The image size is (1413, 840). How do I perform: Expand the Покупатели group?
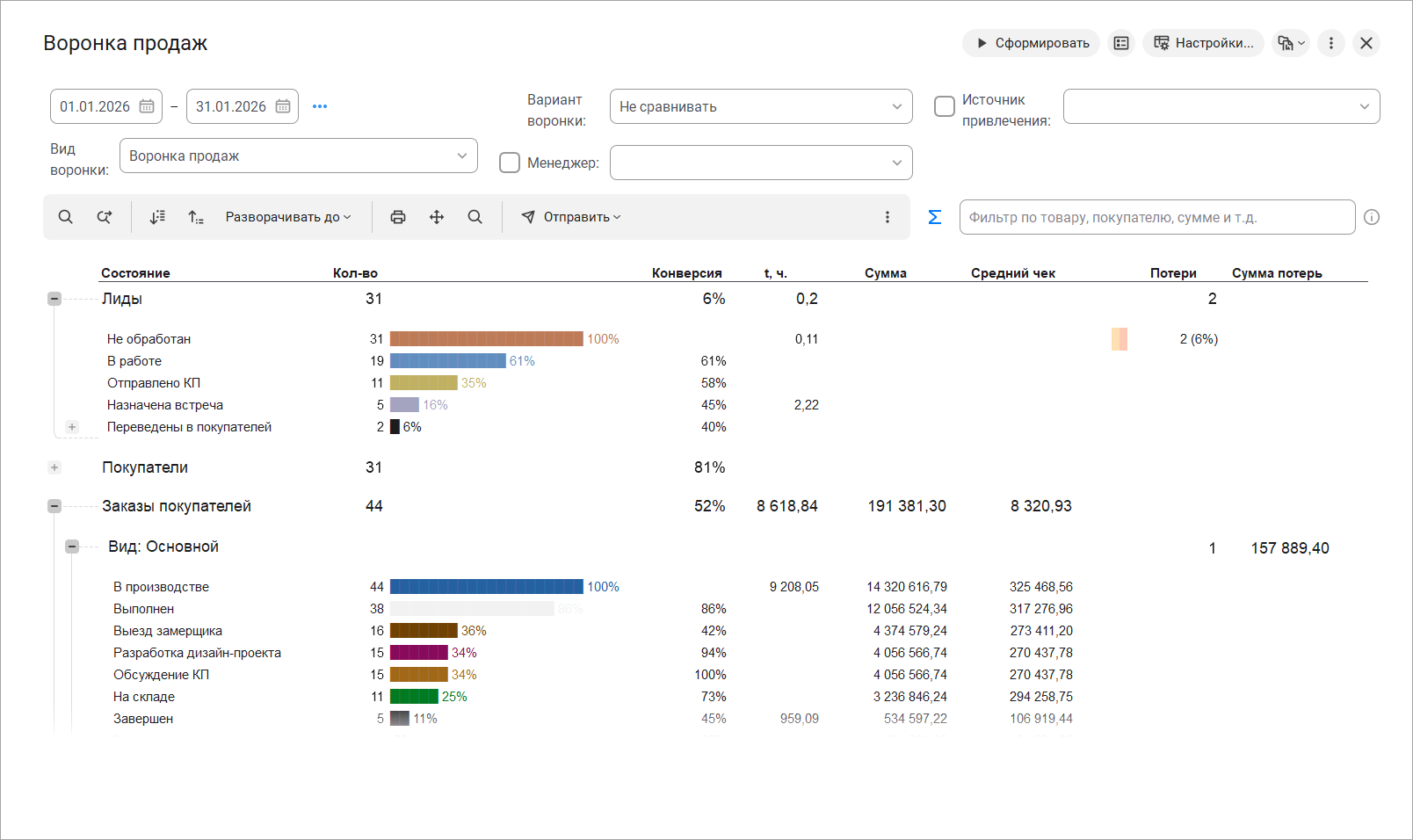click(54, 467)
